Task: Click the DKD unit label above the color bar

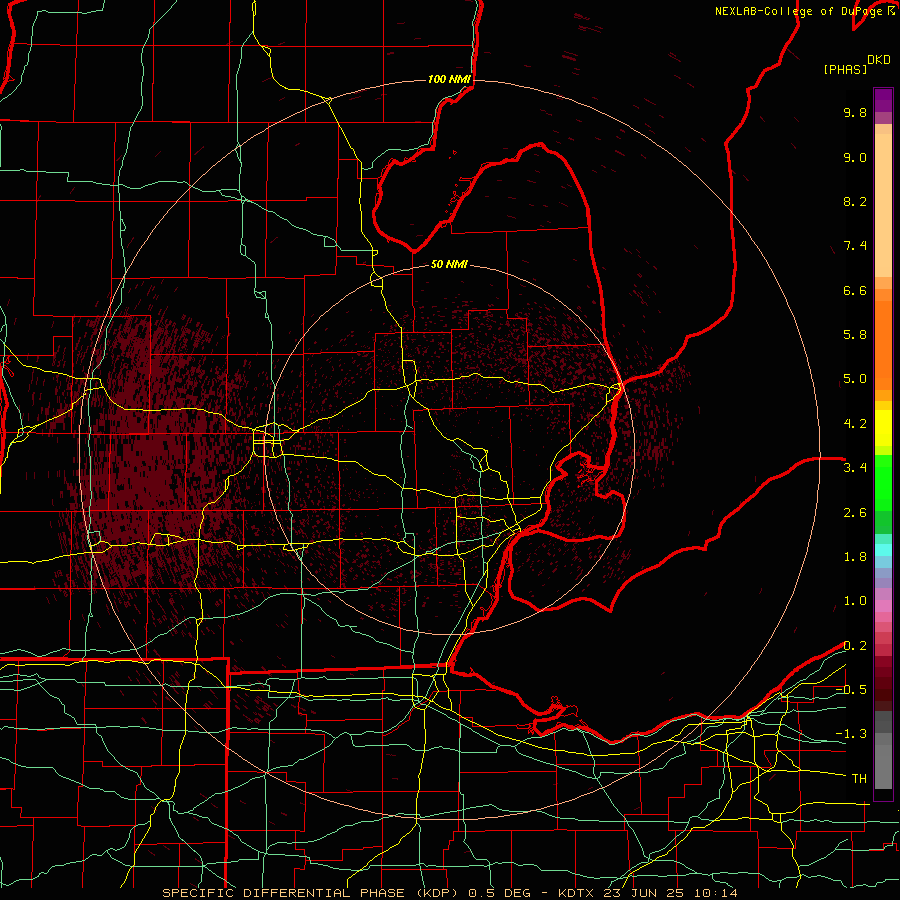Action: (x=878, y=60)
